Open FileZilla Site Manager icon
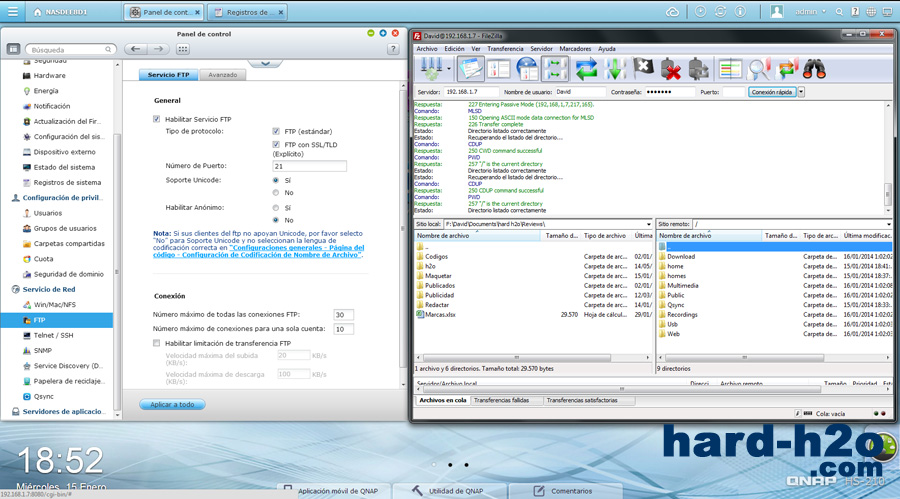Screen dimensions: 900x499 coord(430,69)
